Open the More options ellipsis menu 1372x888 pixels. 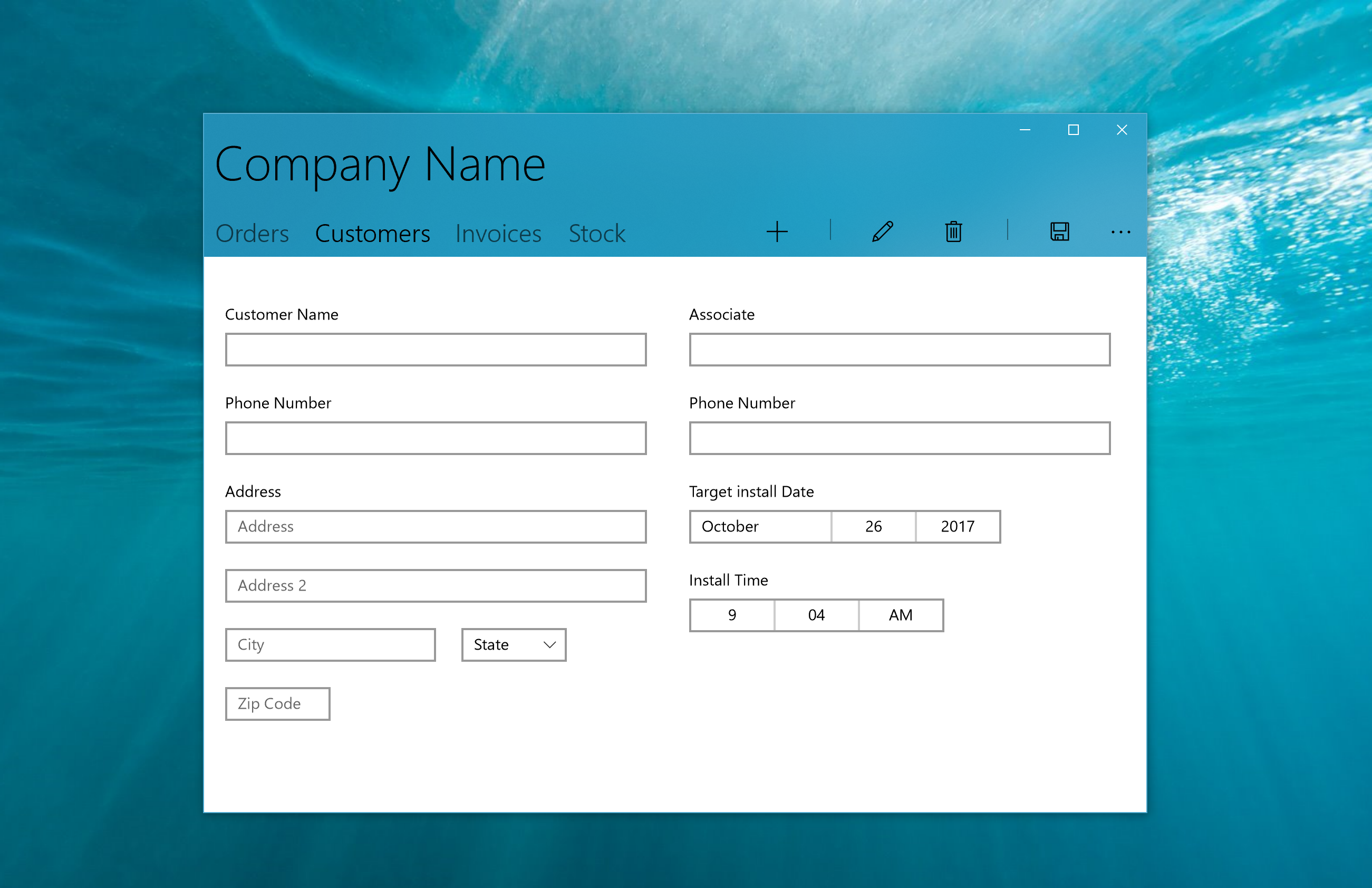pos(1121,231)
